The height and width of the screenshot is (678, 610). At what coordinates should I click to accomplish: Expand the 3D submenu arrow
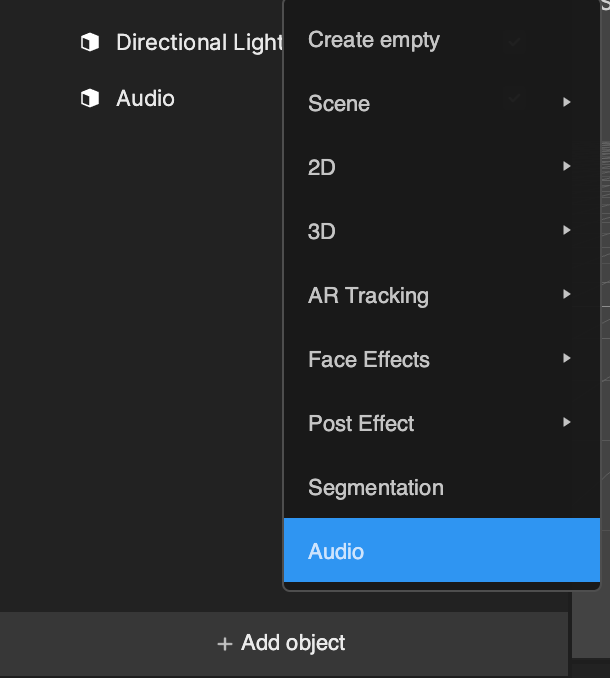point(567,230)
